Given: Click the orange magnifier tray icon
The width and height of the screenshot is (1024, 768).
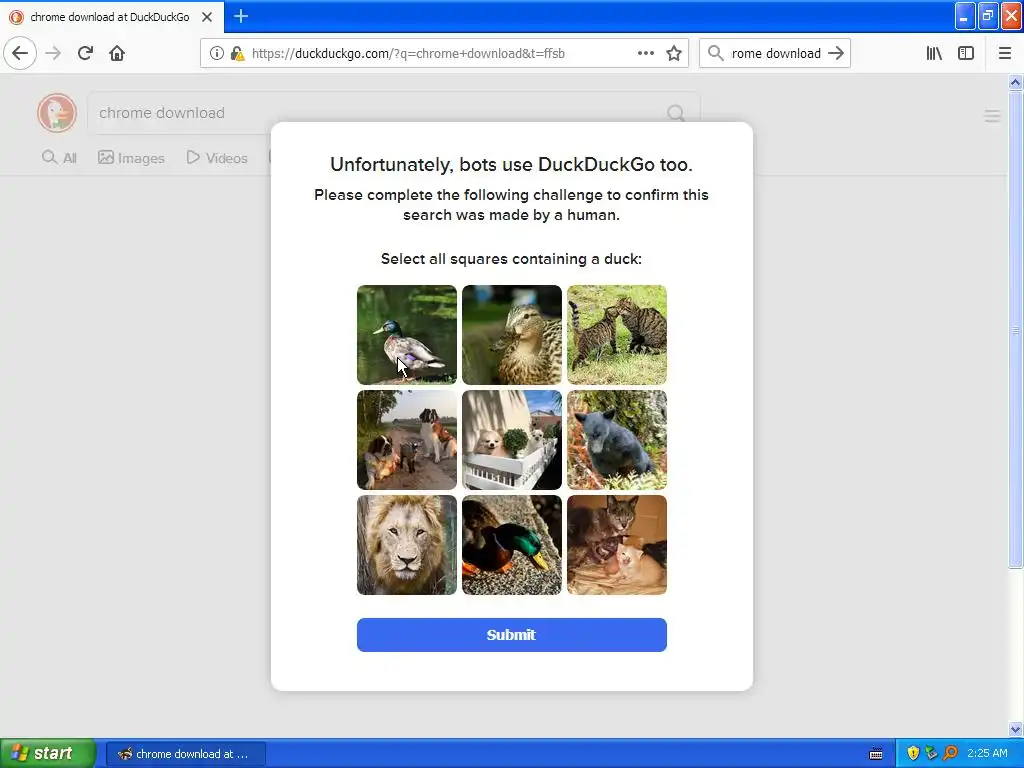Looking at the screenshot, I should coord(950,753).
